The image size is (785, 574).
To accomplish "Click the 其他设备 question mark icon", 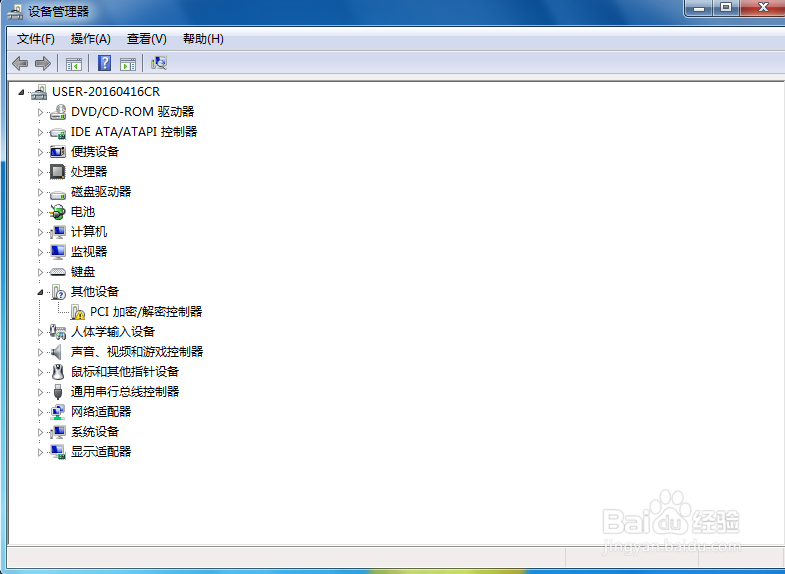I will coord(59,292).
